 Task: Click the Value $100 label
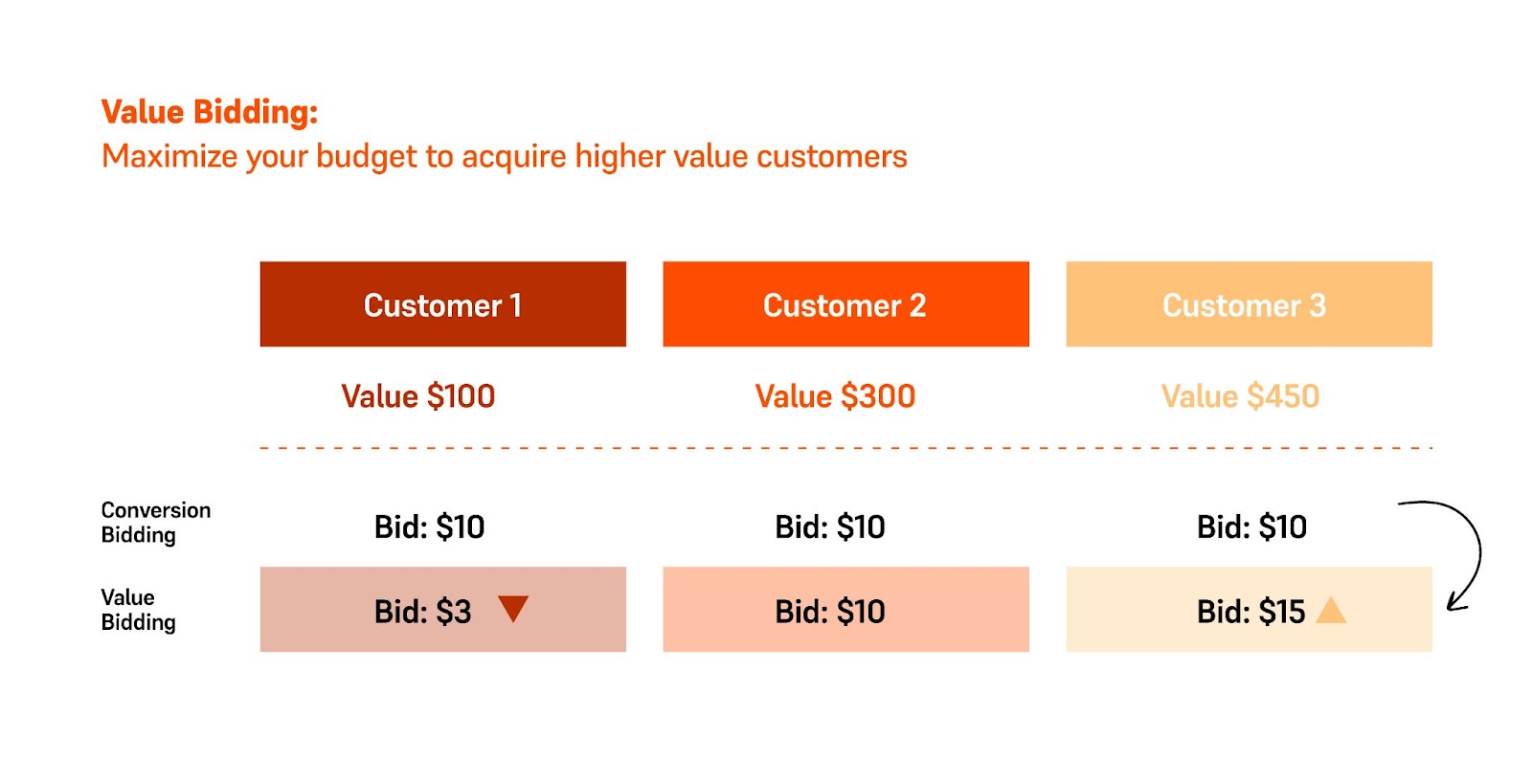point(418,396)
